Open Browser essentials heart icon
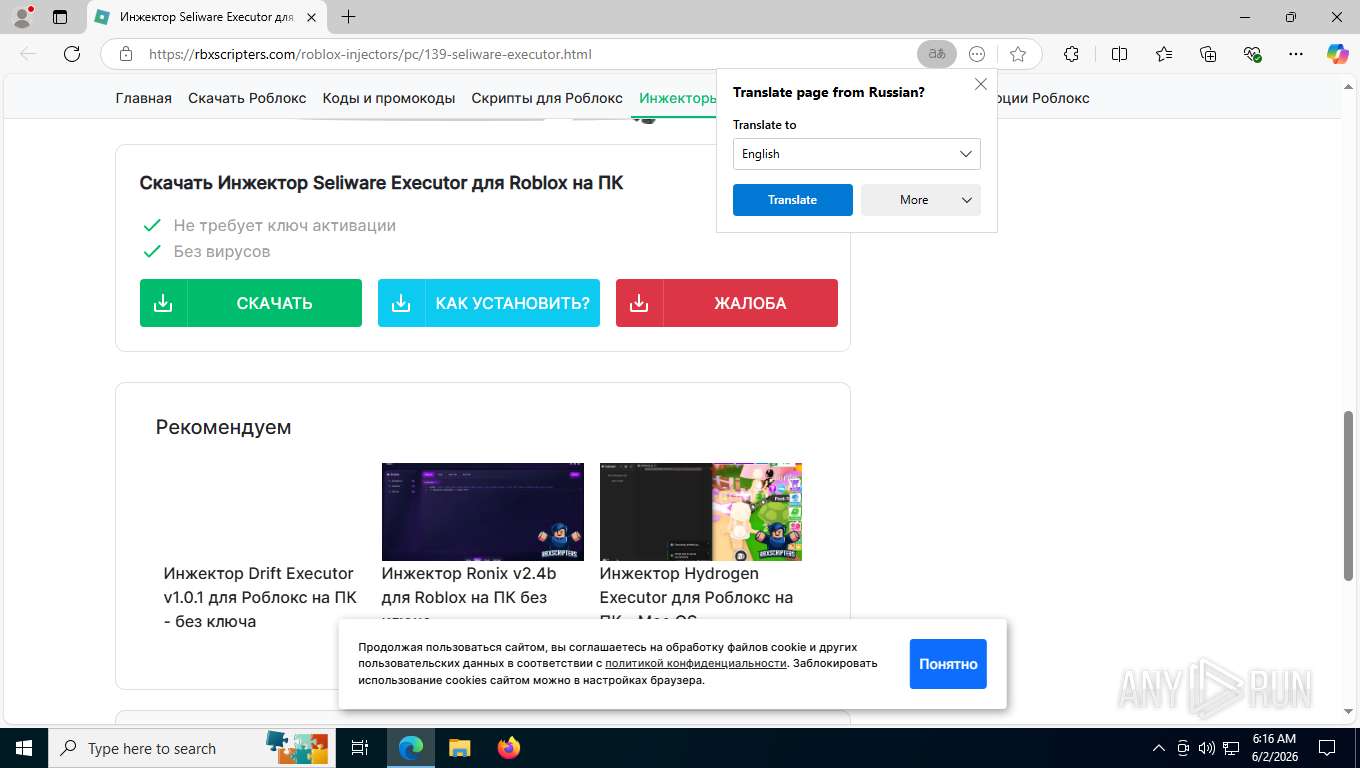This screenshot has height=768, width=1360. coord(1252,54)
